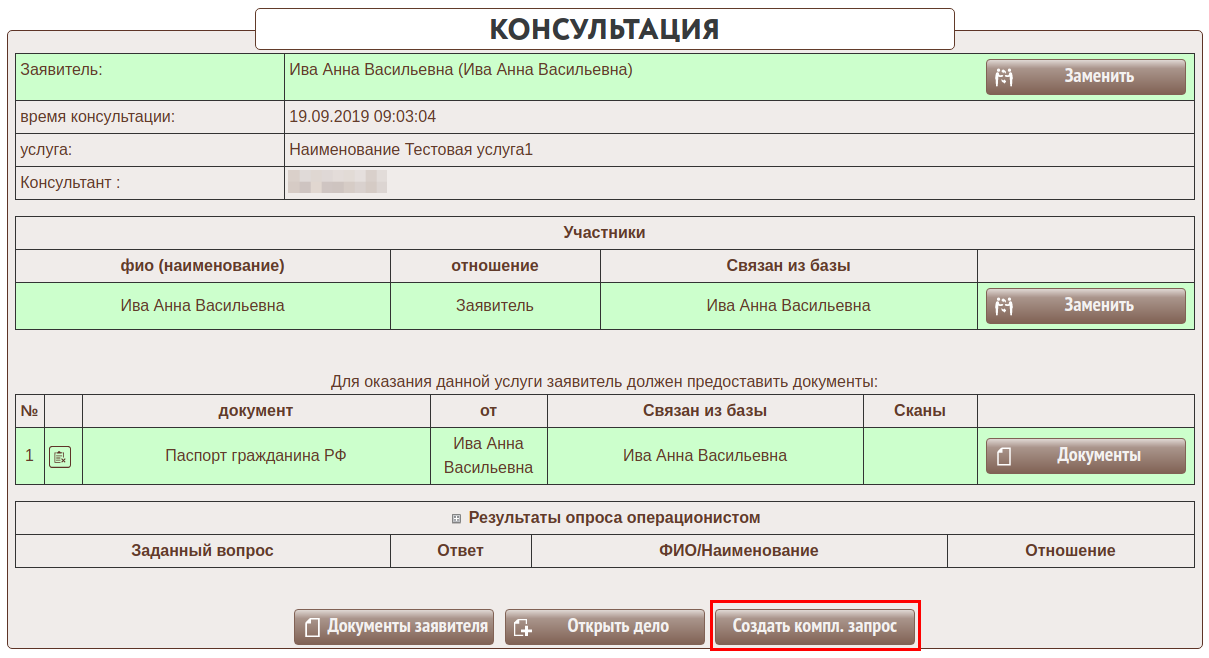The width and height of the screenshot is (1209, 658).
Task: Click the clipboard icon beside Паспорт гражданина РФ
Action: [60, 457]
